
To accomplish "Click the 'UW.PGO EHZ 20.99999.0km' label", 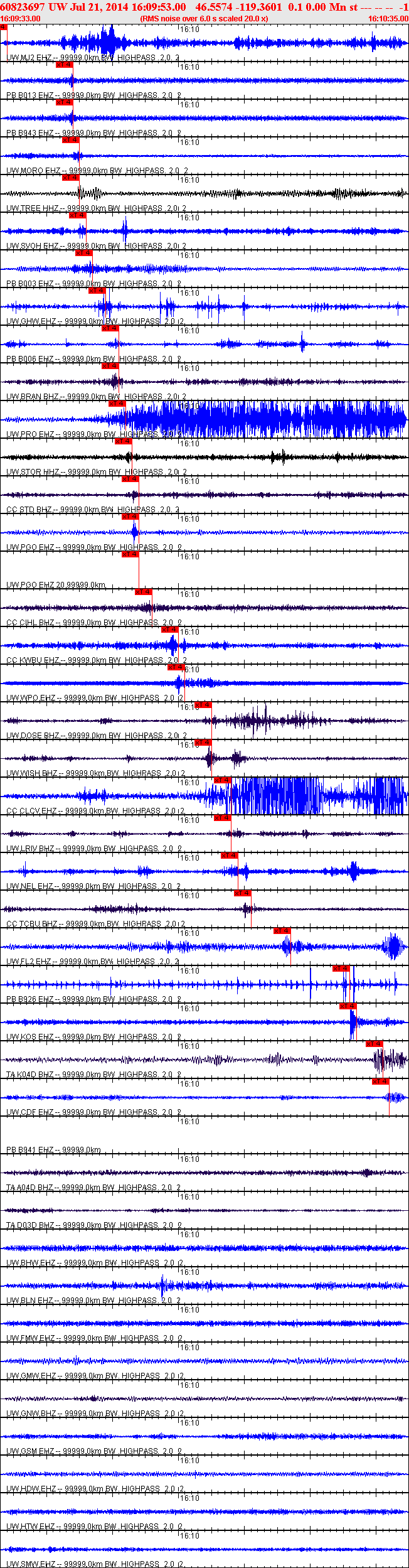I will point(56,585).
